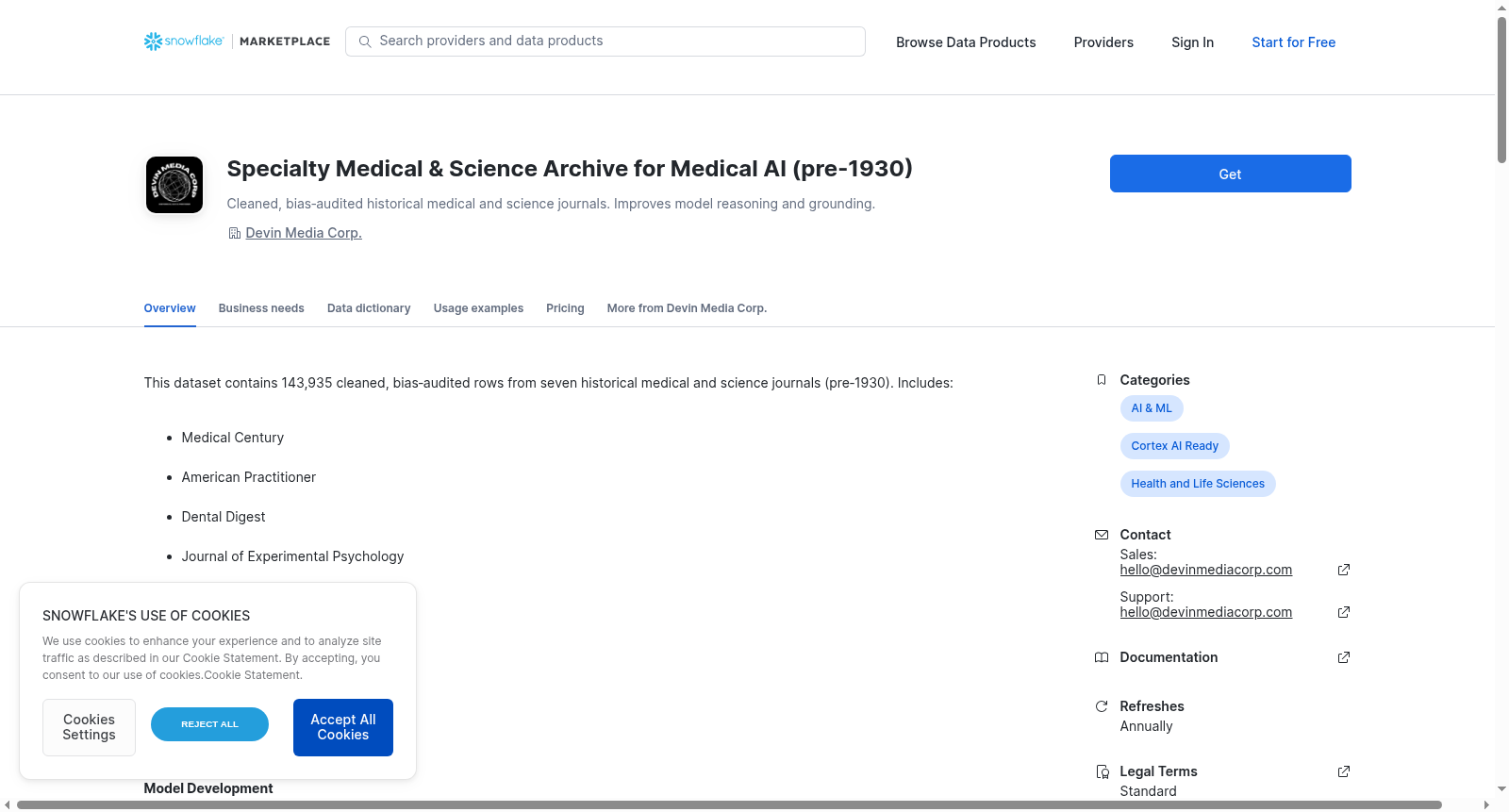Click the Contact envelope icon
The height and width of the screenshot is (812, 1509).
tap(1102, 535)
